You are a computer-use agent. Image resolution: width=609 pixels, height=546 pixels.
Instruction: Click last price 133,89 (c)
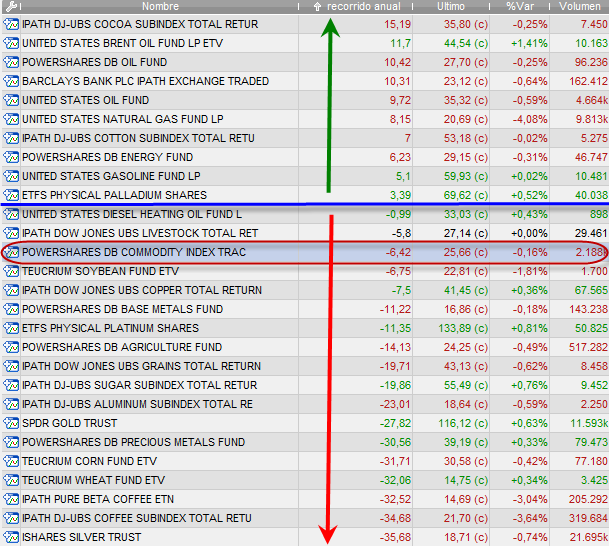[463, 329]
